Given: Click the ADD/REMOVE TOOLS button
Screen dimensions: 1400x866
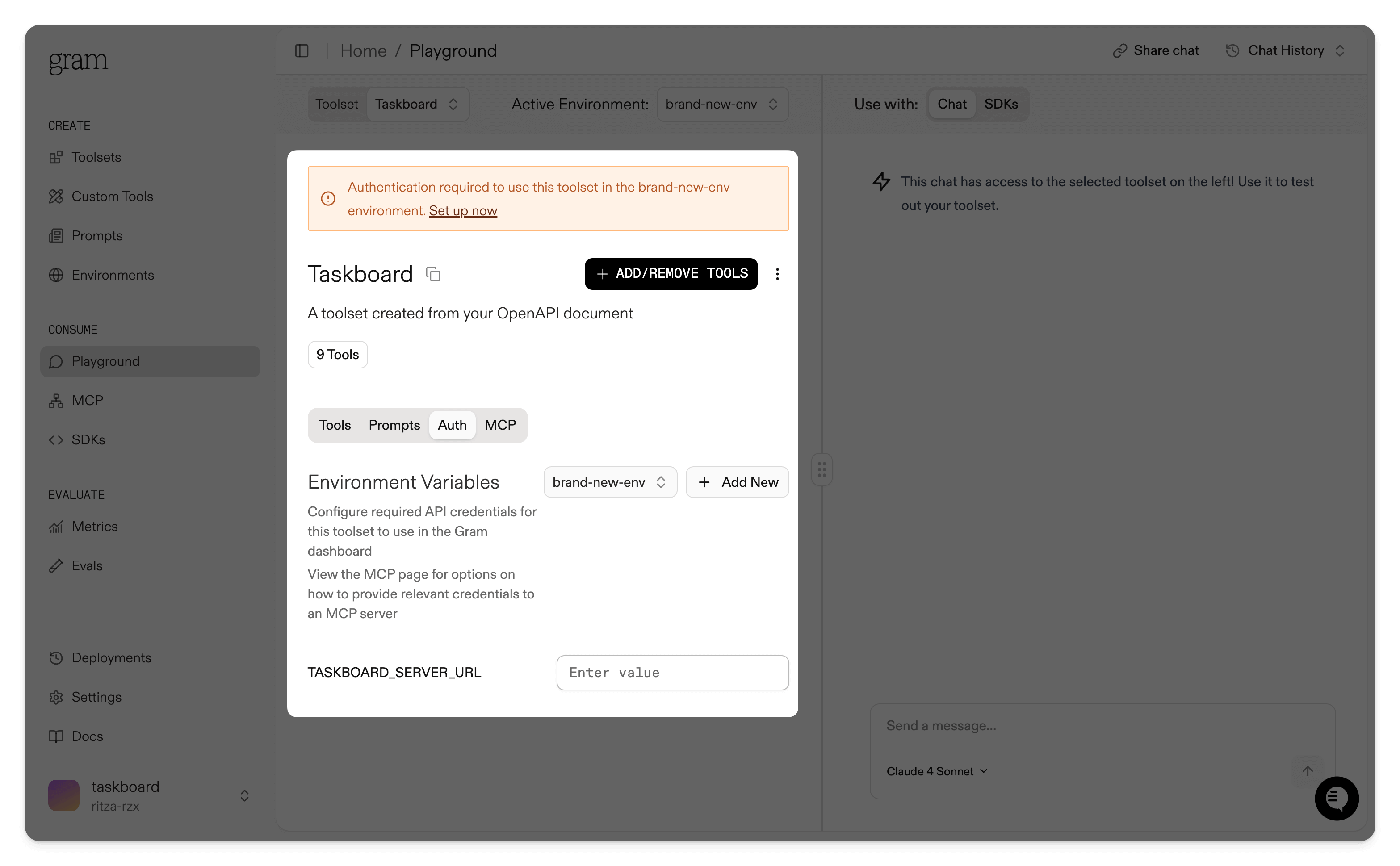Looking at the screenshot, I should [671, 274].
